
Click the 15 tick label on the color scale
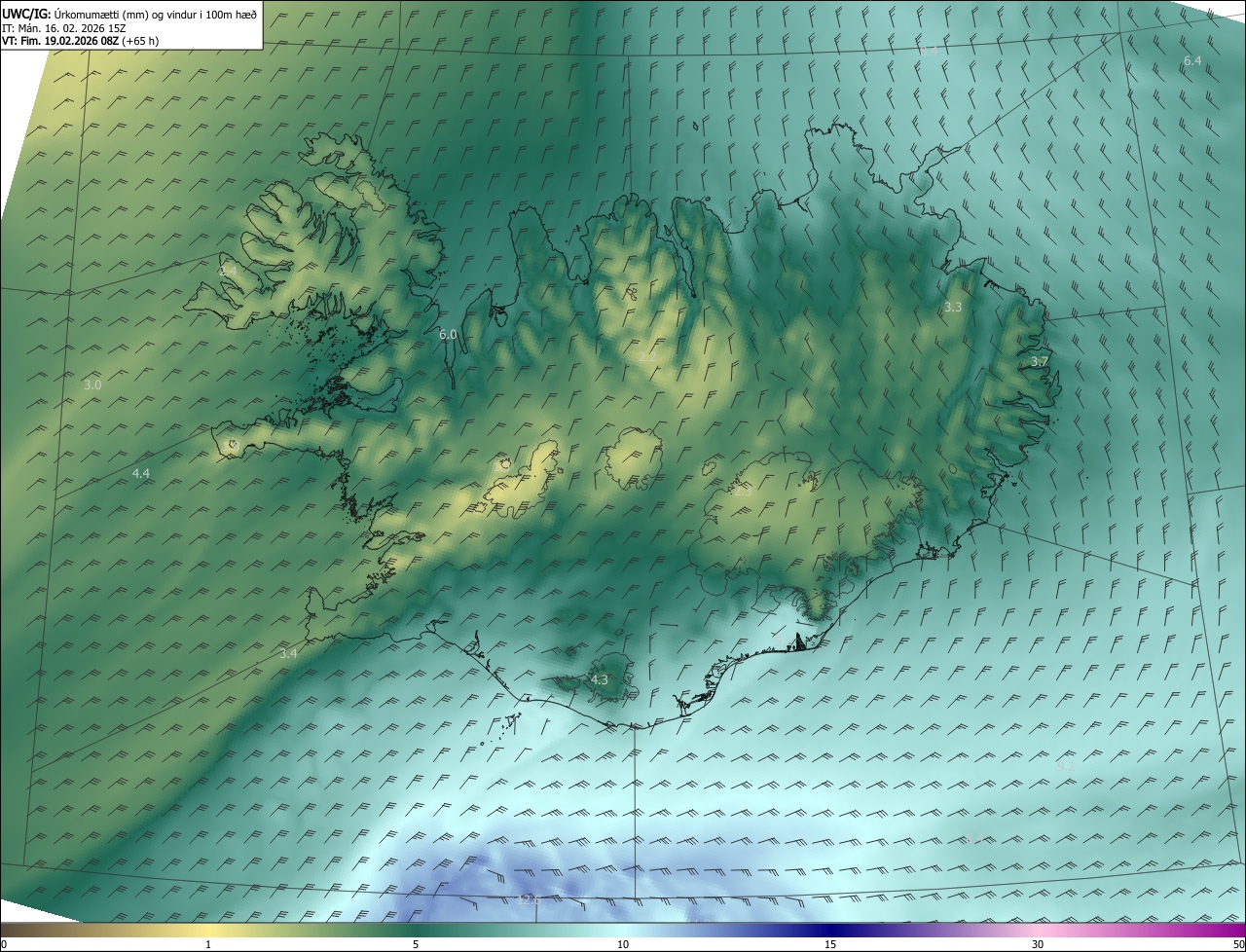(830, 944)
